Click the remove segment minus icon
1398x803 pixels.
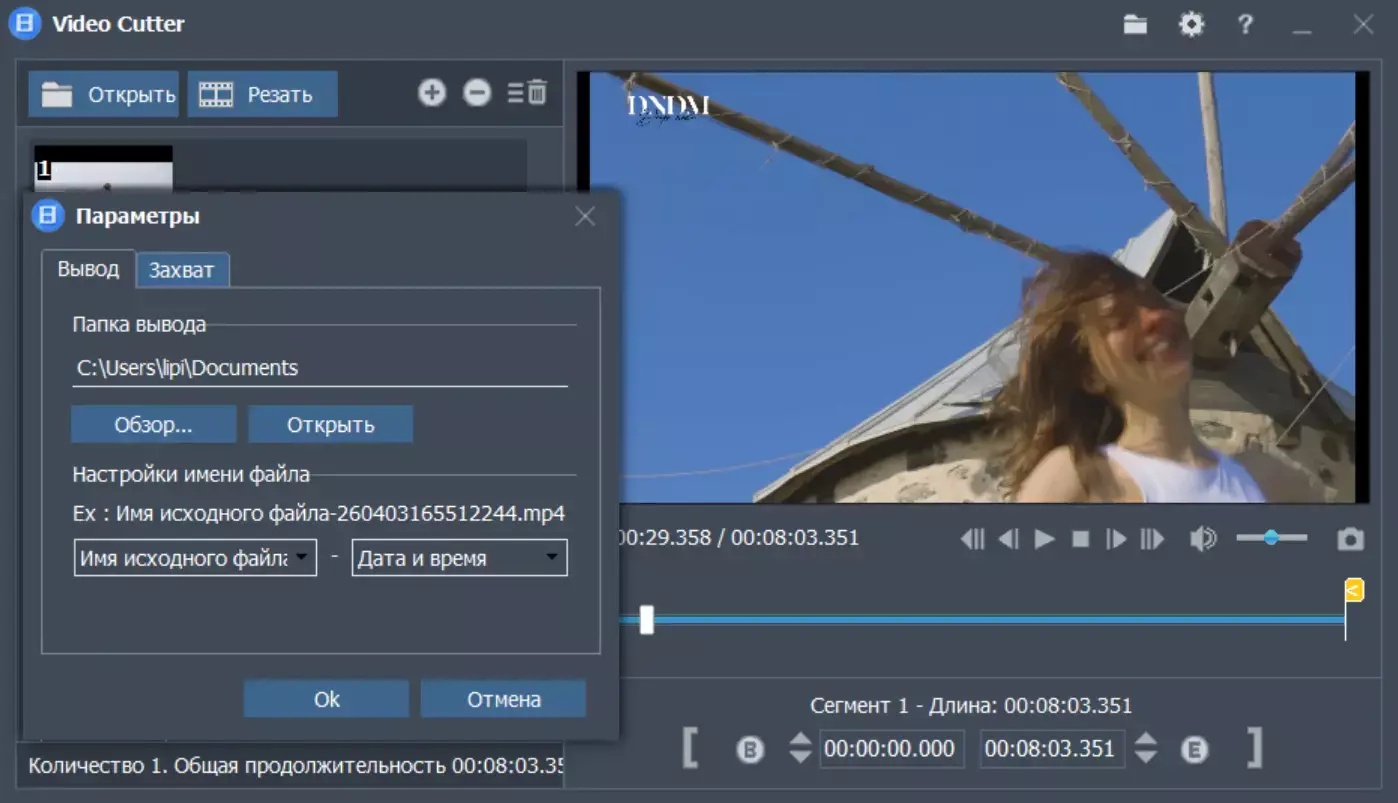[477, 93]
